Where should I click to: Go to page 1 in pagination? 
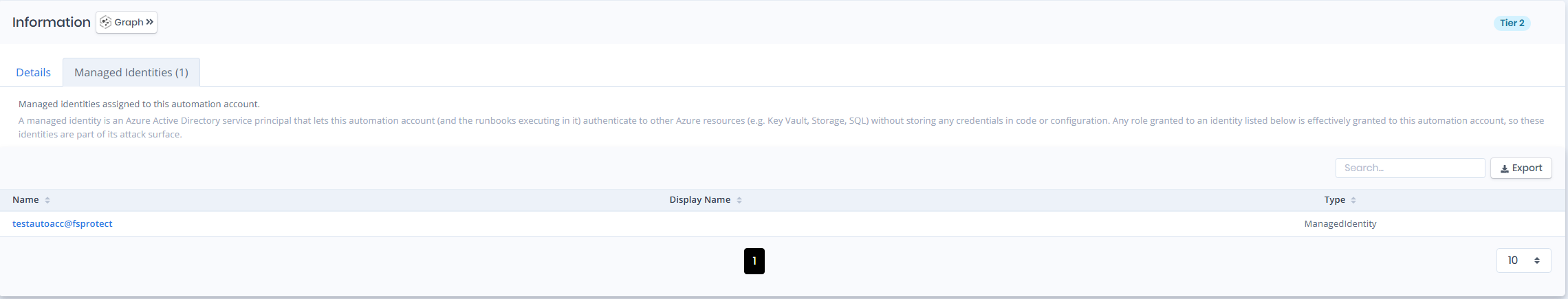coord(754,261)
